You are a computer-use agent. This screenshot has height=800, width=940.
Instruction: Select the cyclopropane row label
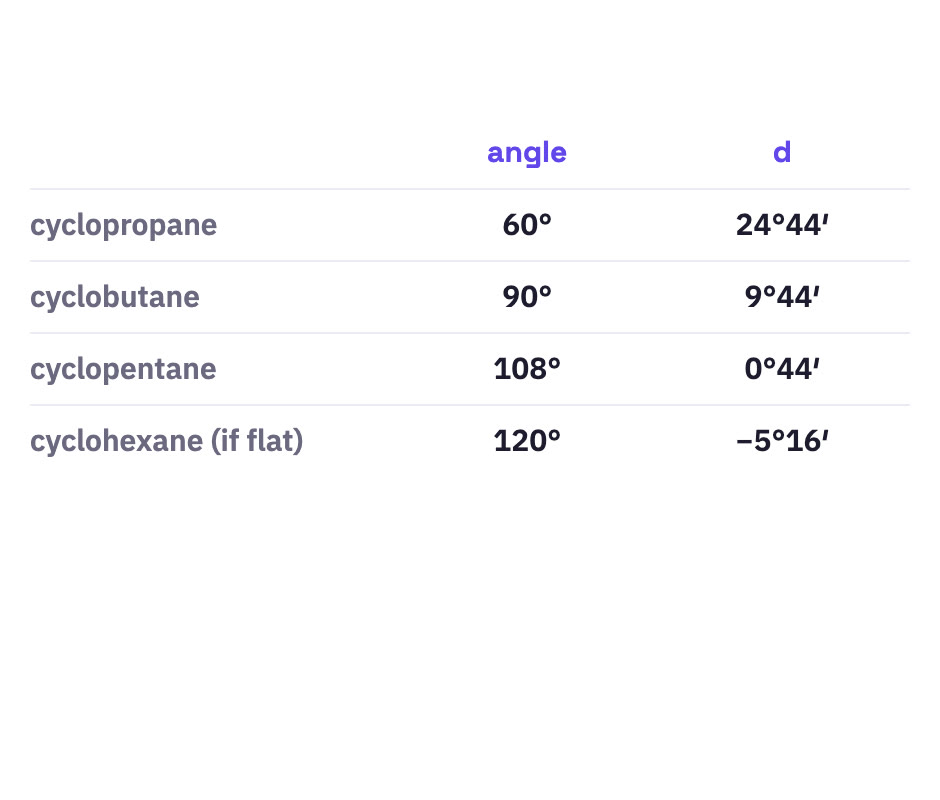[x=123, y=226]
